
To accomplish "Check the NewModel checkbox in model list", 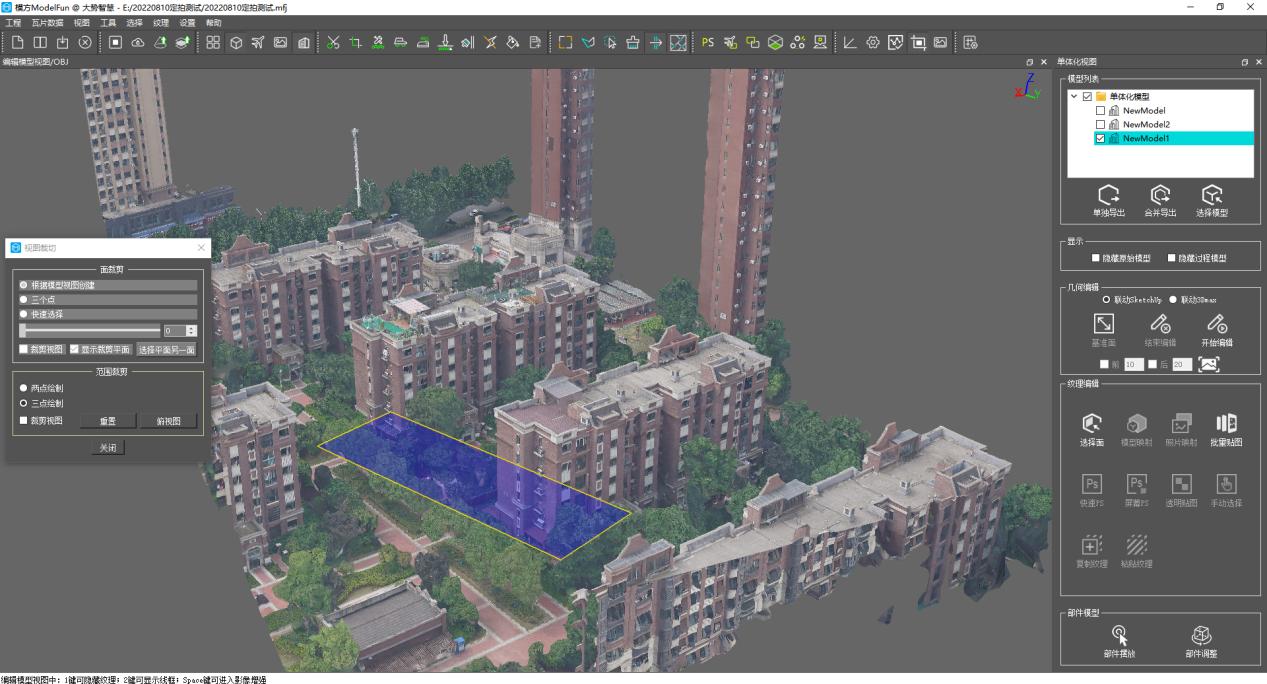I will click(1101, 111).
